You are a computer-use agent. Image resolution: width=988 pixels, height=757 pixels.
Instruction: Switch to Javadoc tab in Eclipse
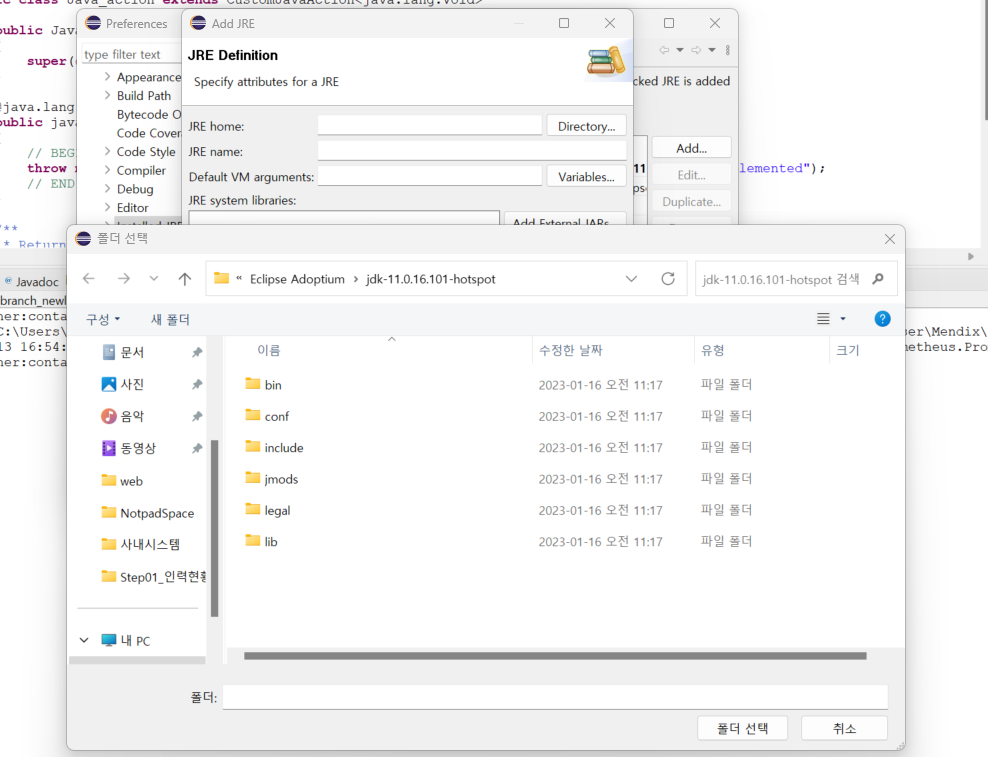coord(32,281)
